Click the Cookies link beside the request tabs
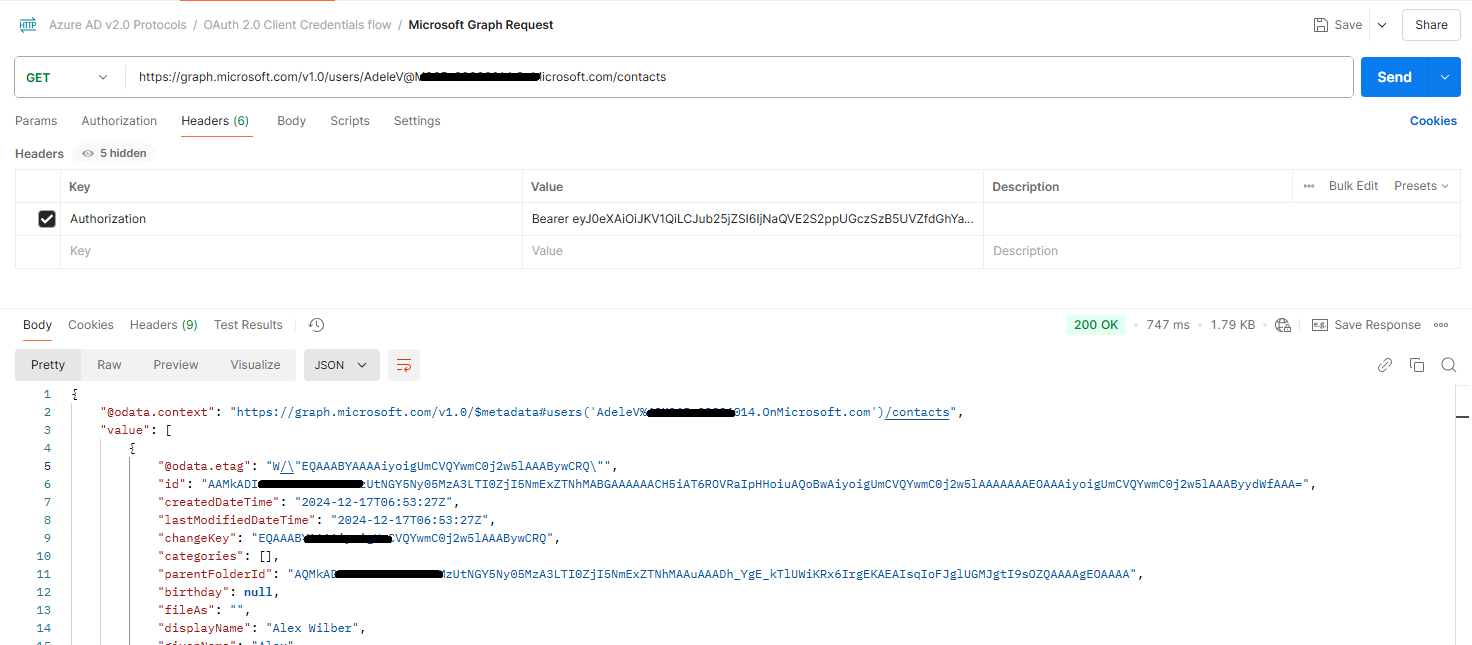Screen dimensions: 1472x645 [x=1433, y=121]
